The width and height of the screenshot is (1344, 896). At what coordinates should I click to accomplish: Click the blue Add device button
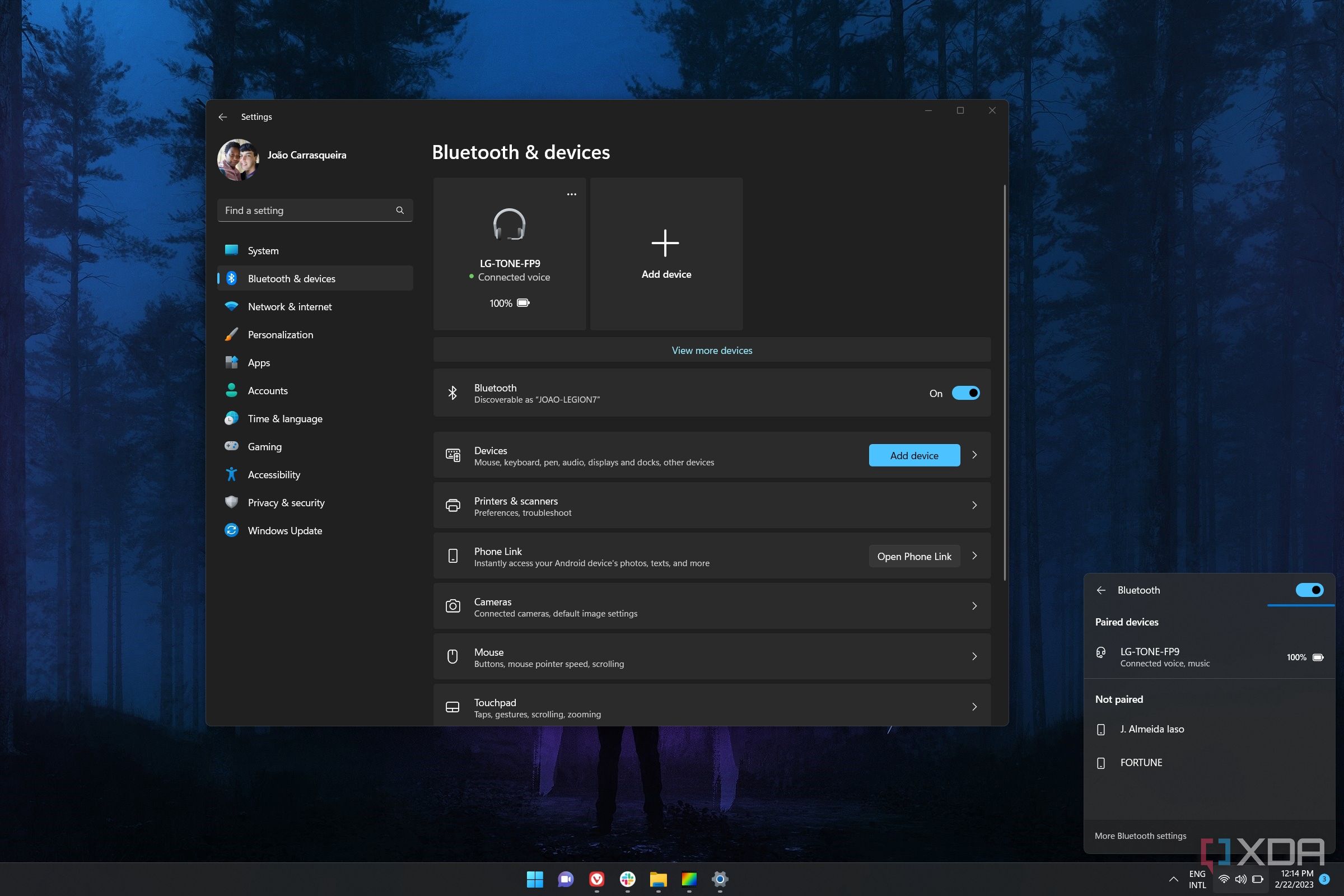[914, 455]
